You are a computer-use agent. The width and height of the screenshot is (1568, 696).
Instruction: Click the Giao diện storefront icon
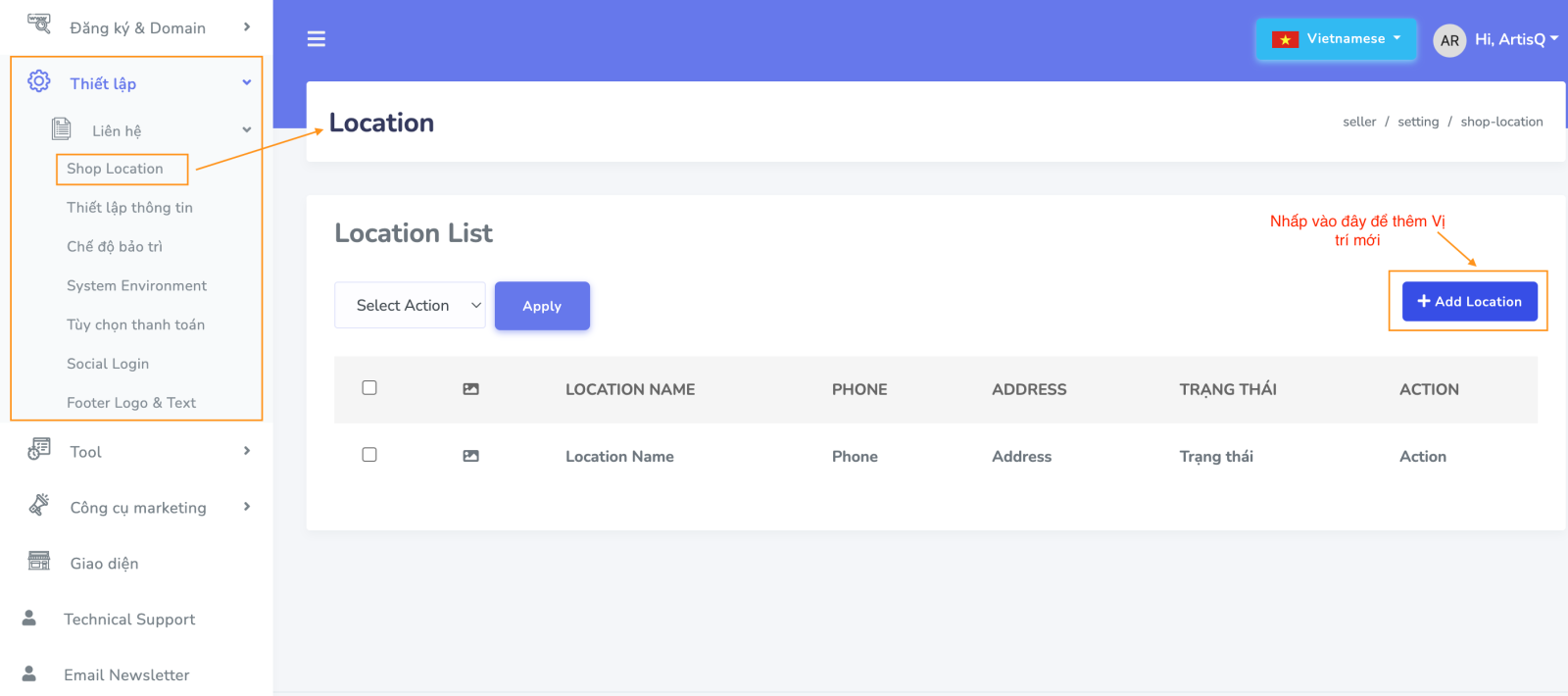(x=39, y=562)
